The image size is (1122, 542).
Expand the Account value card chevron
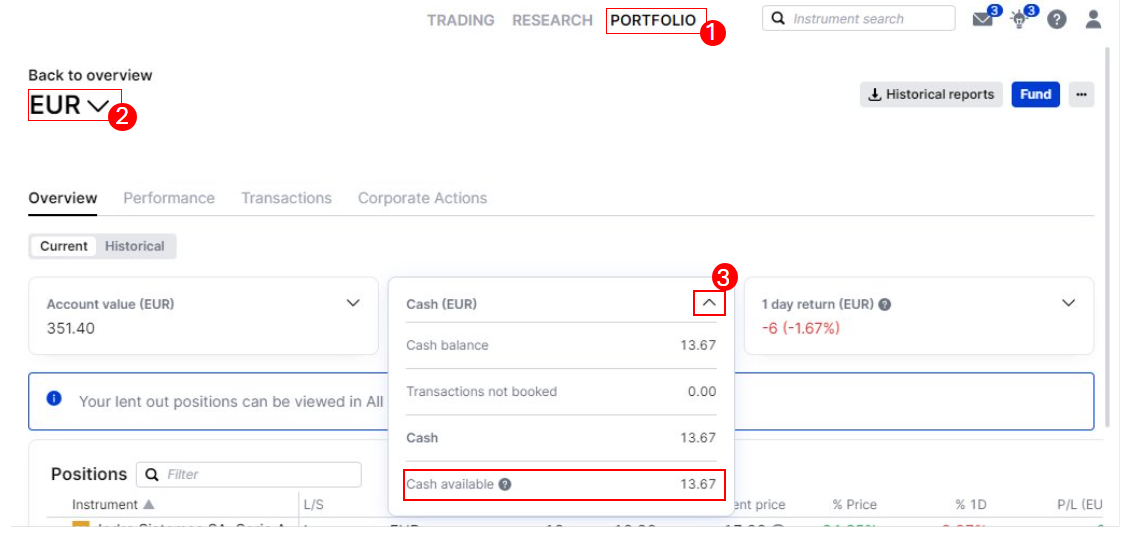[x=353, y=303]
